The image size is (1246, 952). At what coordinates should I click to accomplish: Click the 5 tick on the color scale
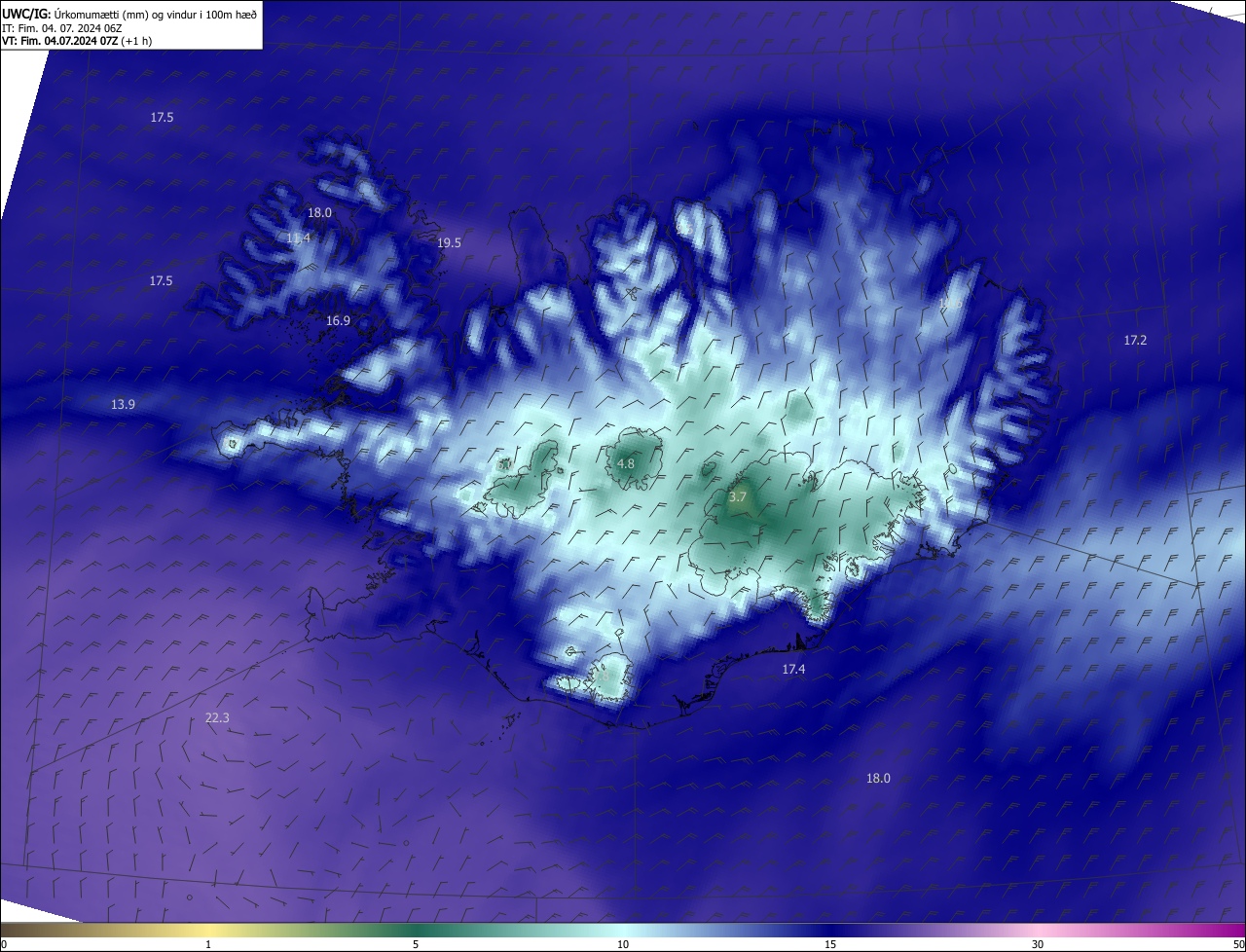point(416,945)
